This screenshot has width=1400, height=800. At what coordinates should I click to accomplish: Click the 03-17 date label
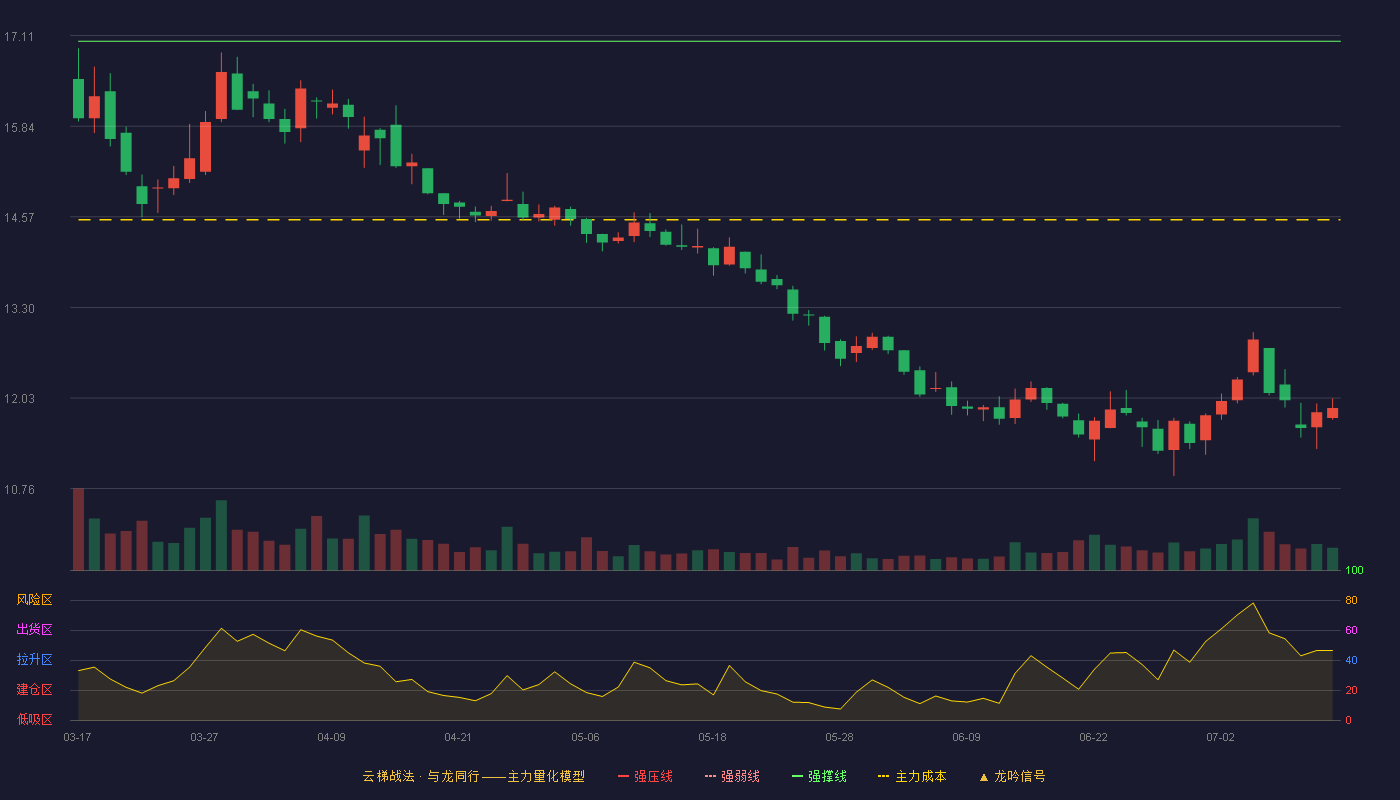coord(77,737)
